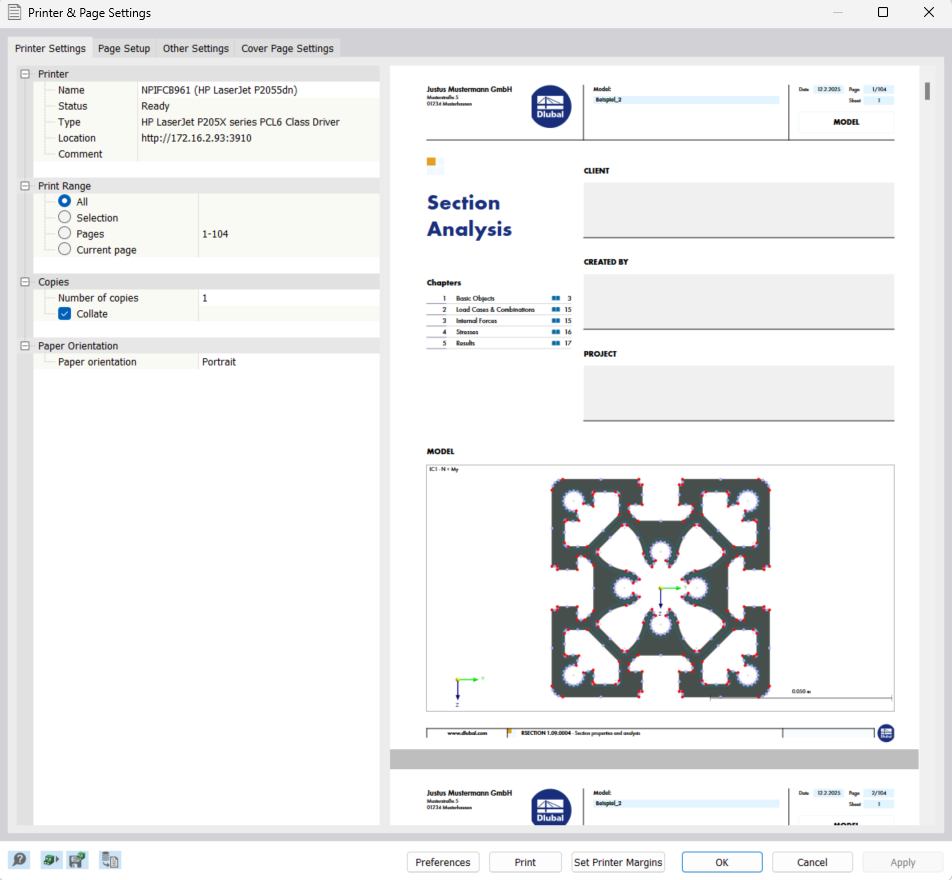The height and width of the screenshot is (880, 952).
Task: Click the small Dlubal footer logo
Action: (x=886, y=733)
